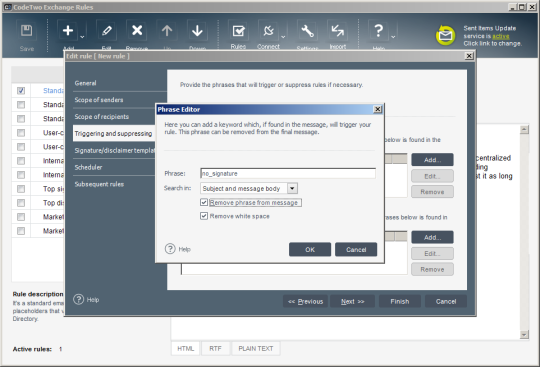Click the Next >> button

[352, 301]
